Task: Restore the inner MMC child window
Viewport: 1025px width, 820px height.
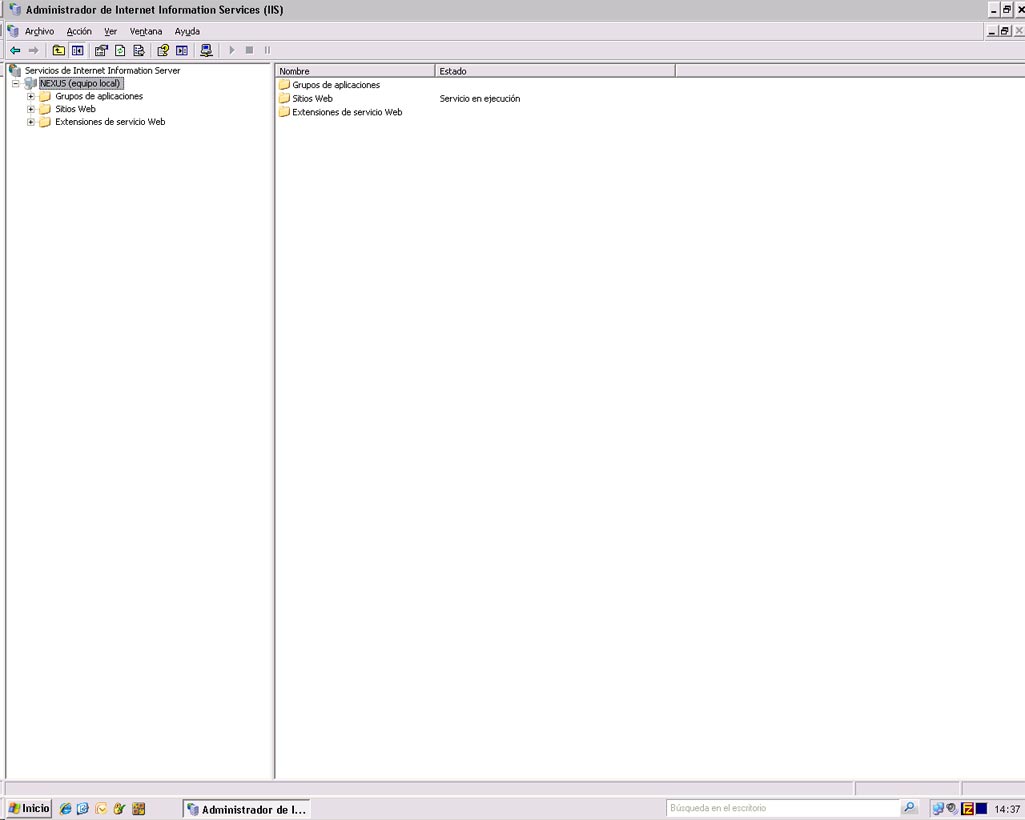Action: pyautogui.click(x=1005, y=31)
